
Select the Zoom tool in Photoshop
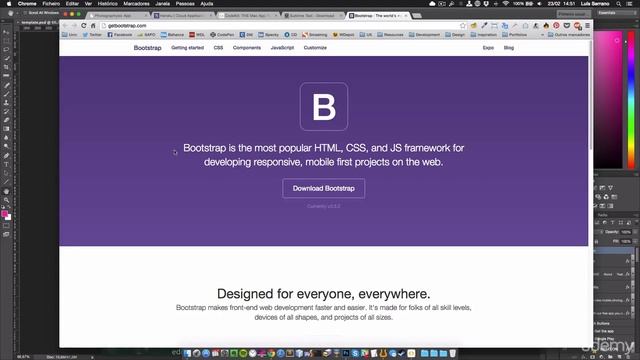tap(6, 200)
